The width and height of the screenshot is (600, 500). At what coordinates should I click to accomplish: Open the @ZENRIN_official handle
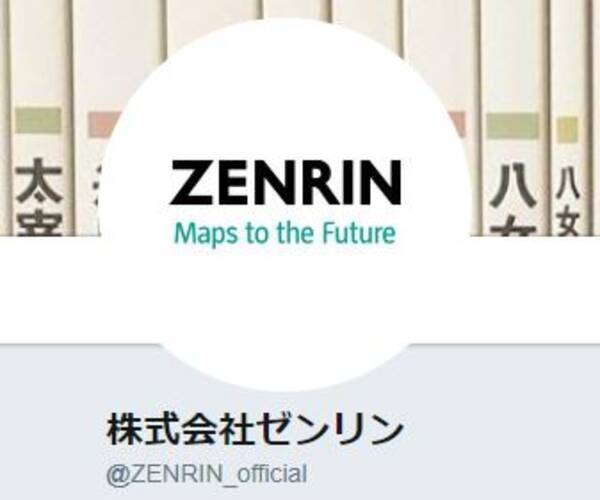coord(207,474)
